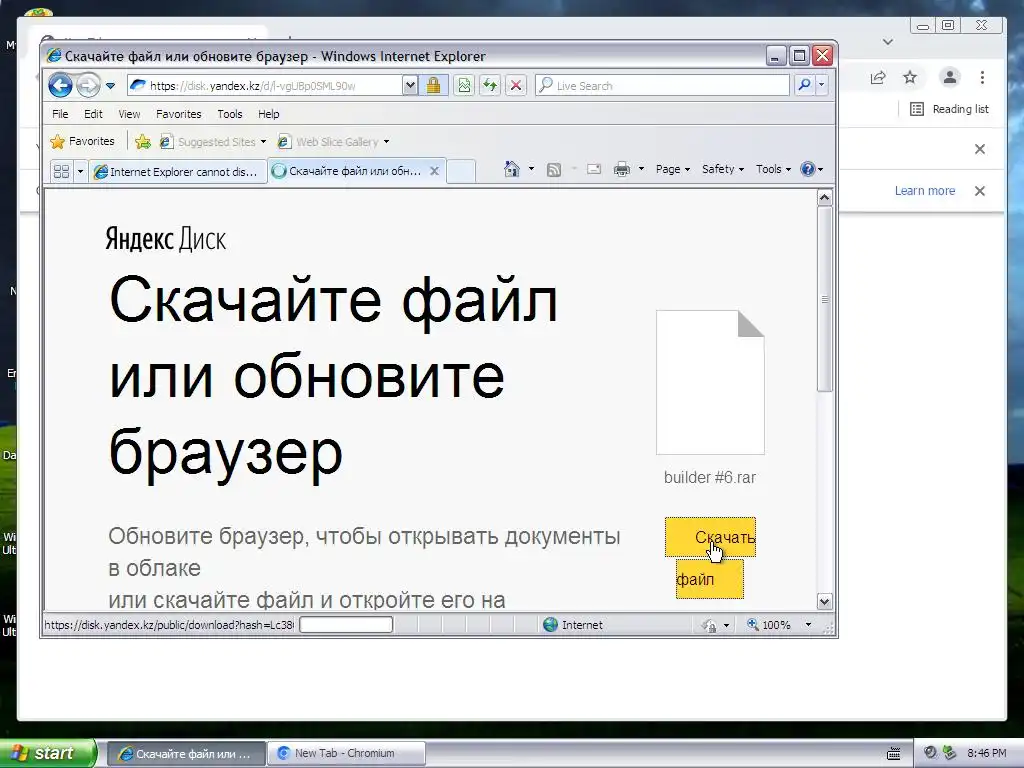Screen dimensions: 1024x768
Task: Click the Chromium profile avatar icon
Action: [x=950, y=78]
